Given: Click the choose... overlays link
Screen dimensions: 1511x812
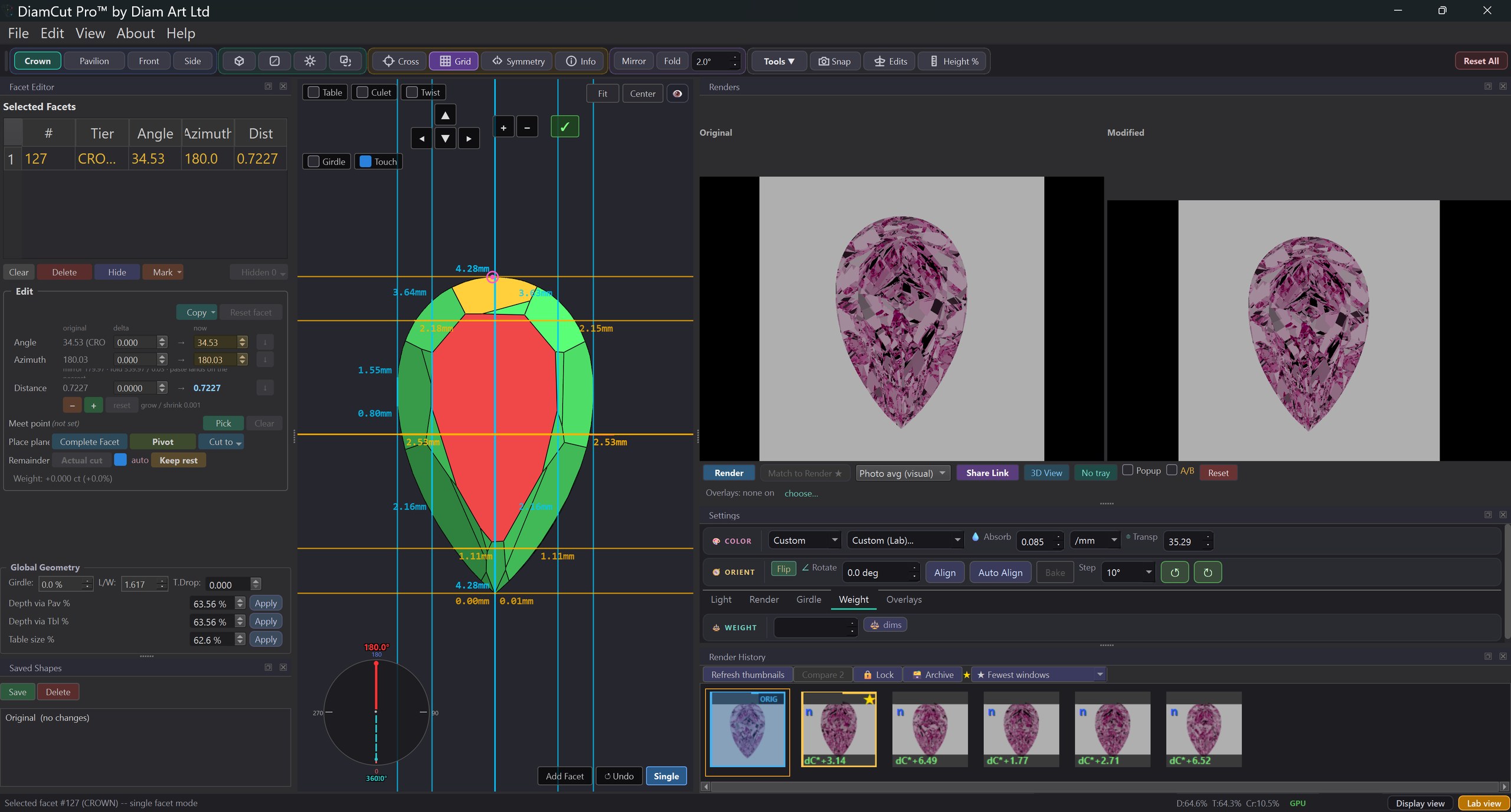Looking at the screenshot, I should (x=801, y=493).
